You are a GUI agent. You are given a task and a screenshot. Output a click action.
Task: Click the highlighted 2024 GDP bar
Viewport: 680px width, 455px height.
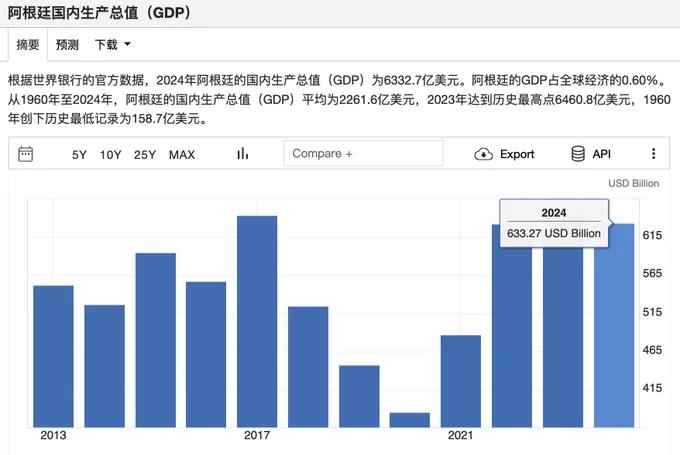click(614, 326)
